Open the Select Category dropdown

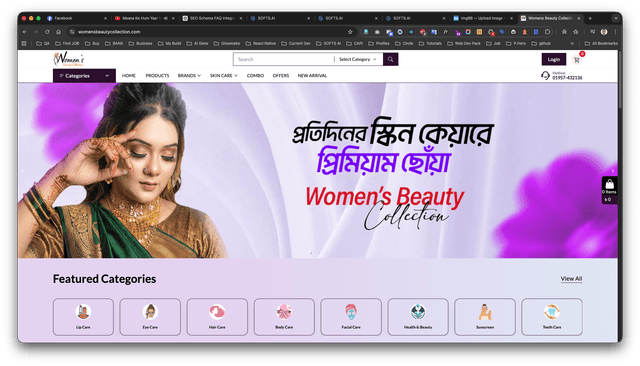358,59
